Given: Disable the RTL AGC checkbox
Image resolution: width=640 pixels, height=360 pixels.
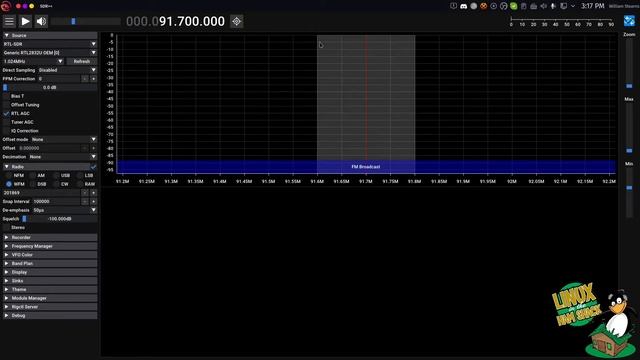Looking at the screenshot, I should (x=6, y=113).
